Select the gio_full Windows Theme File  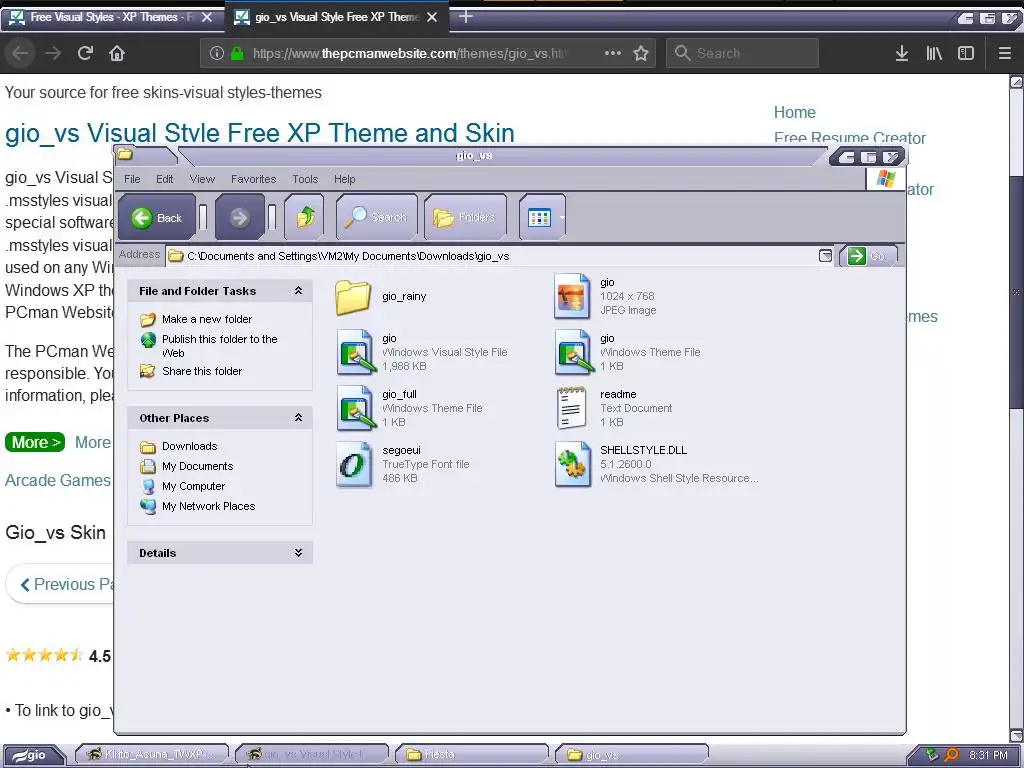356,408
